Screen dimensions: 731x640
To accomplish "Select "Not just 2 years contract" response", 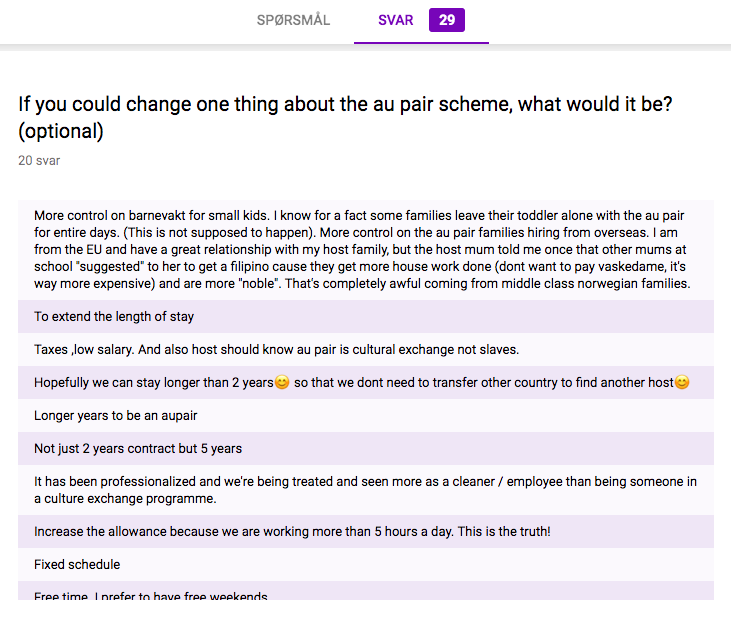I will coord(138,449).
